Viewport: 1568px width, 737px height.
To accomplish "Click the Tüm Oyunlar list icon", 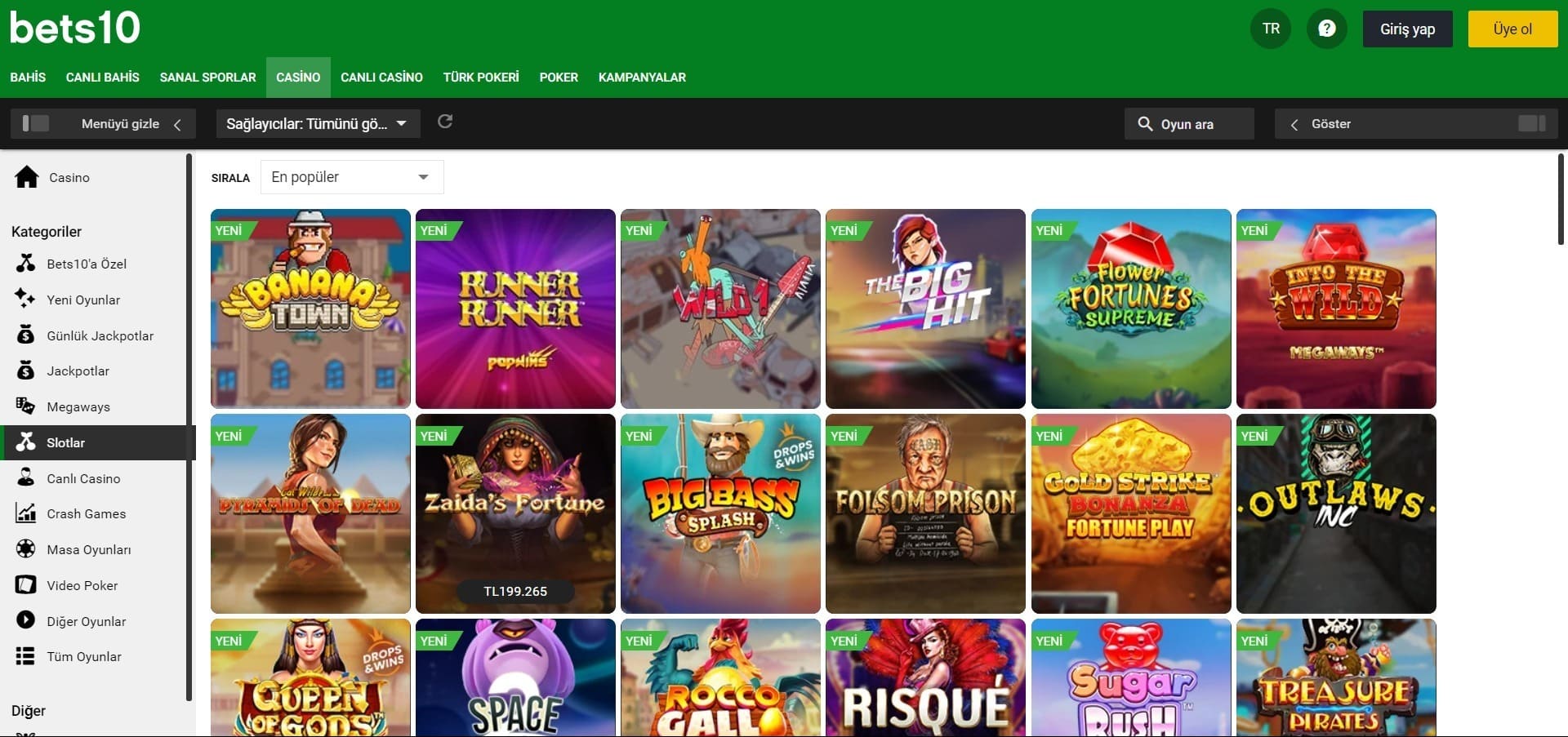I will coord(26,656).
